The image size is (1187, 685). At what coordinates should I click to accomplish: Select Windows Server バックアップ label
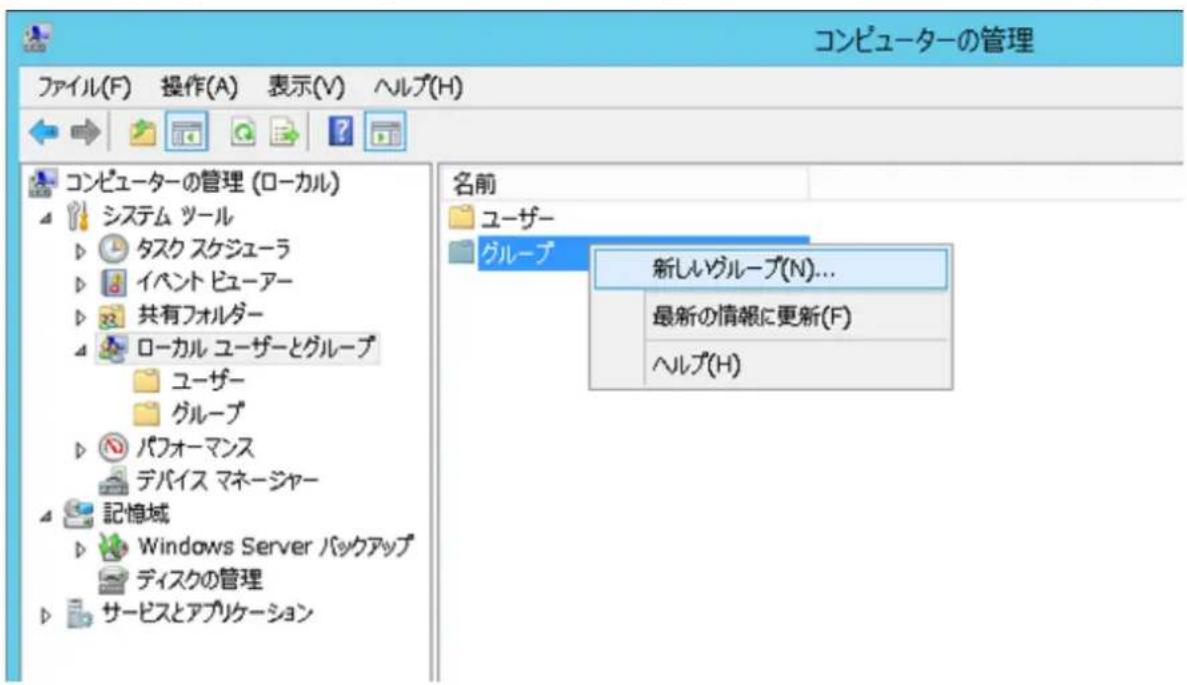click(276, 547)
